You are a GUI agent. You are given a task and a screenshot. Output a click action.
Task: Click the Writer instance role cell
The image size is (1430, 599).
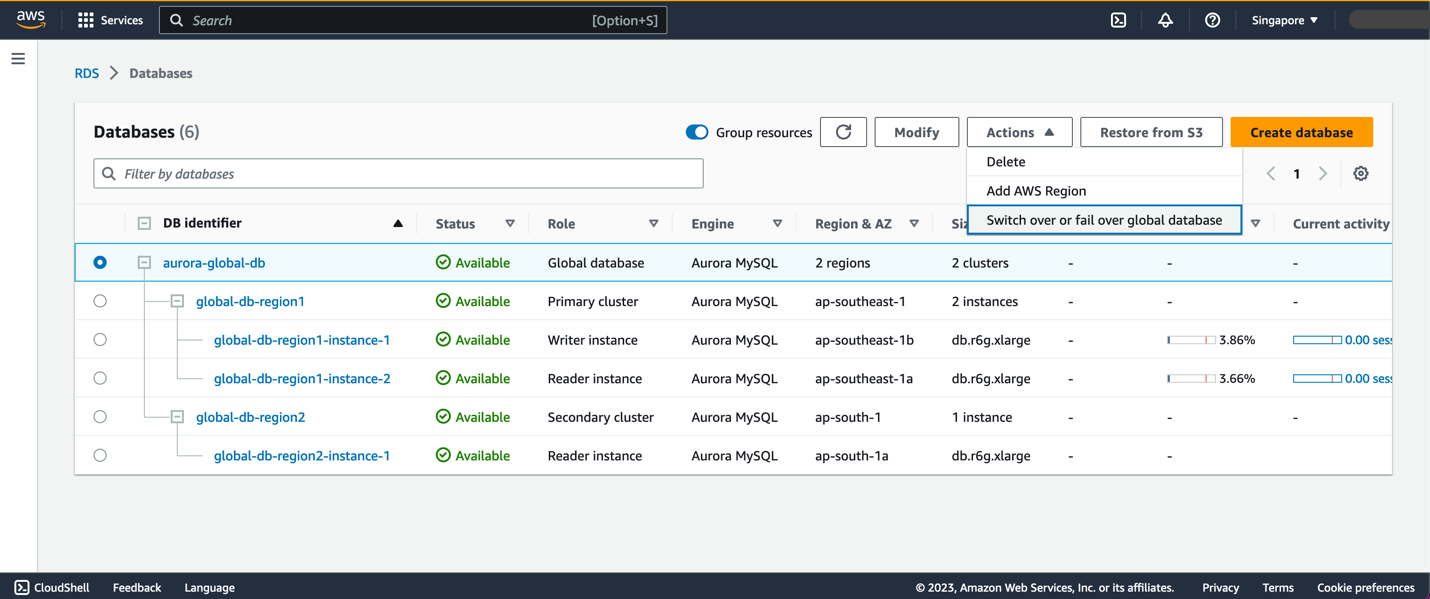(x=592, y=340)
